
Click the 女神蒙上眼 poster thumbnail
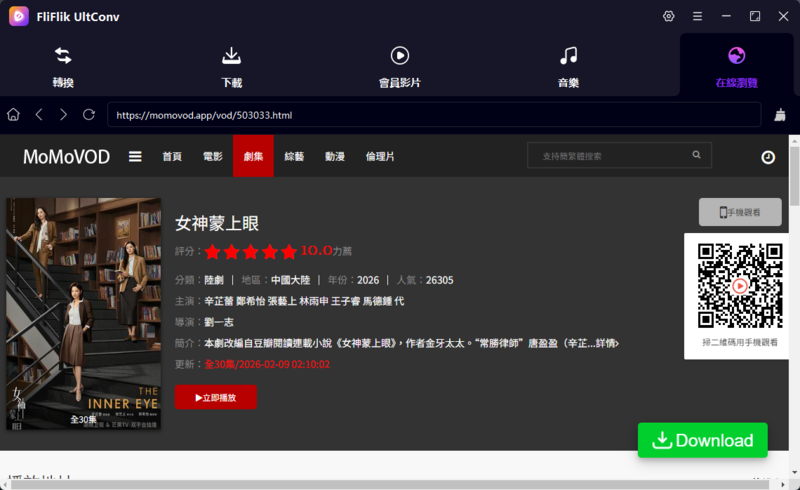point(84,313)
